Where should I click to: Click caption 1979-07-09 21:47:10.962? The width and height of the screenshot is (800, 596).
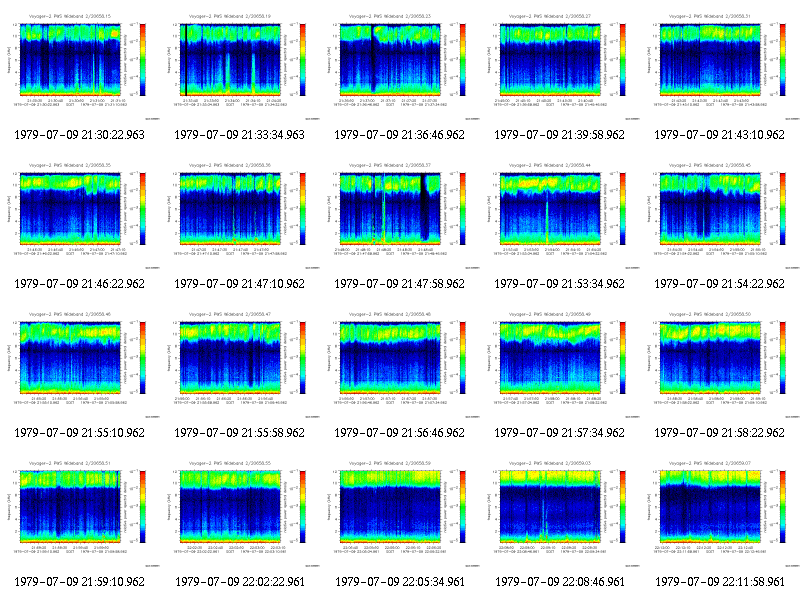coord(239,284)
